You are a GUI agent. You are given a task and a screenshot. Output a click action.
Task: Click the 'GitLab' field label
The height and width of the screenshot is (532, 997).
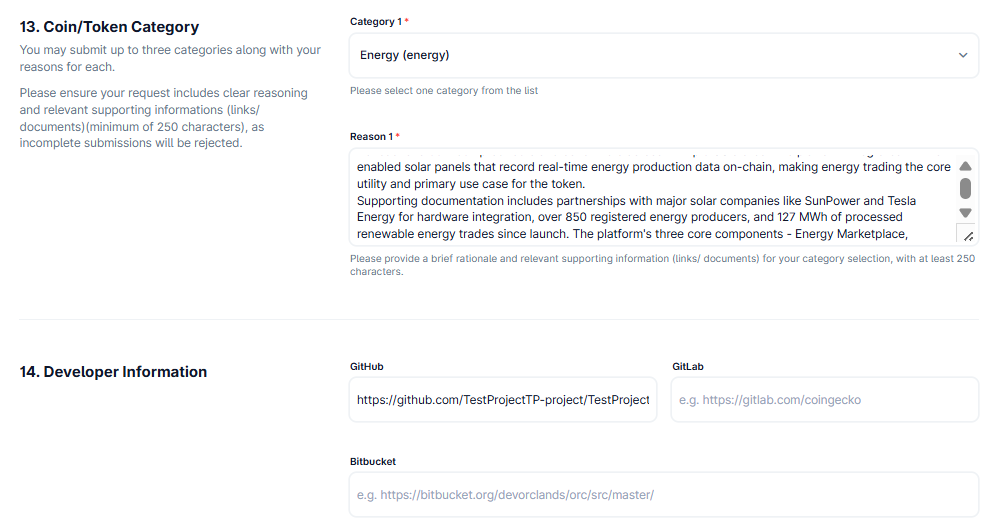tap(688, 367)
